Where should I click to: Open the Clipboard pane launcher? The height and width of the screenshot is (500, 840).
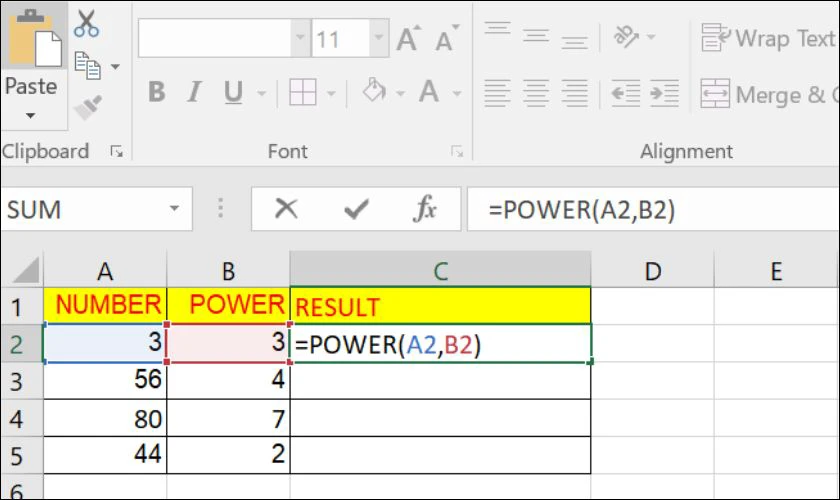(x=116, y=152)
